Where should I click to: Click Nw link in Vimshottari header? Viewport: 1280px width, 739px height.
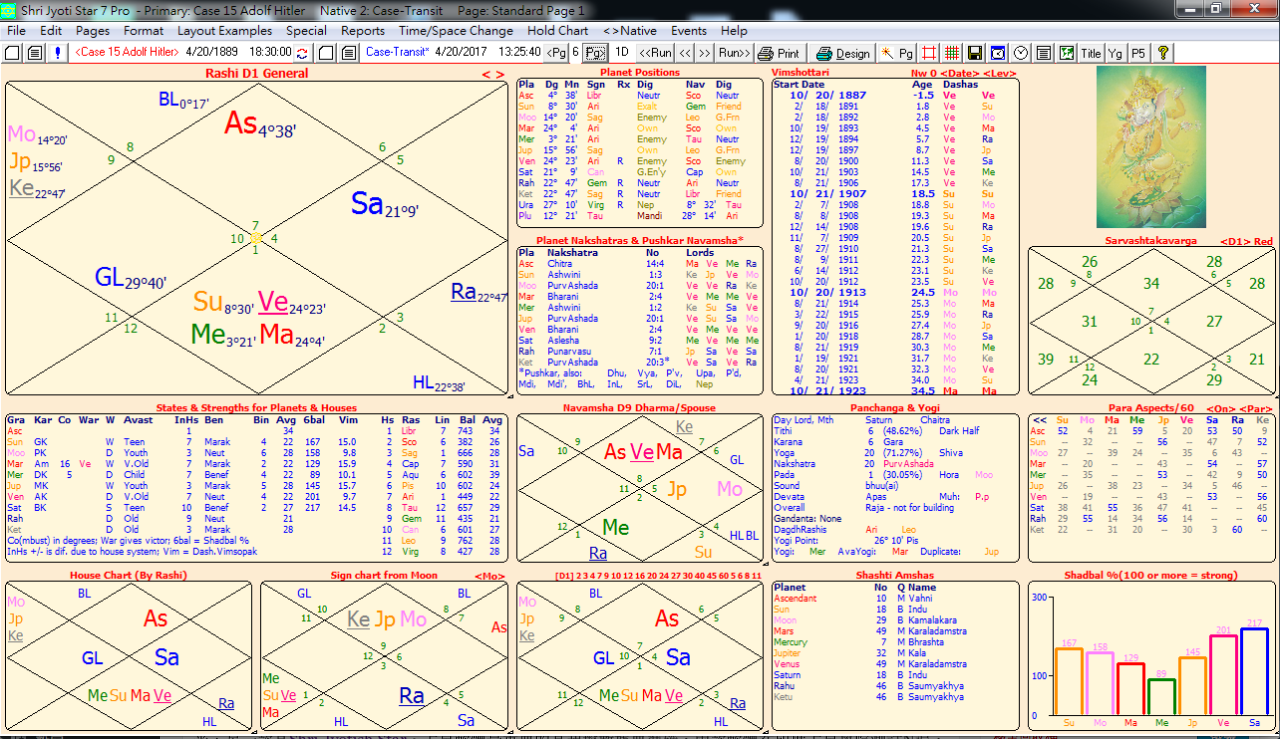[x=919, y=73]
